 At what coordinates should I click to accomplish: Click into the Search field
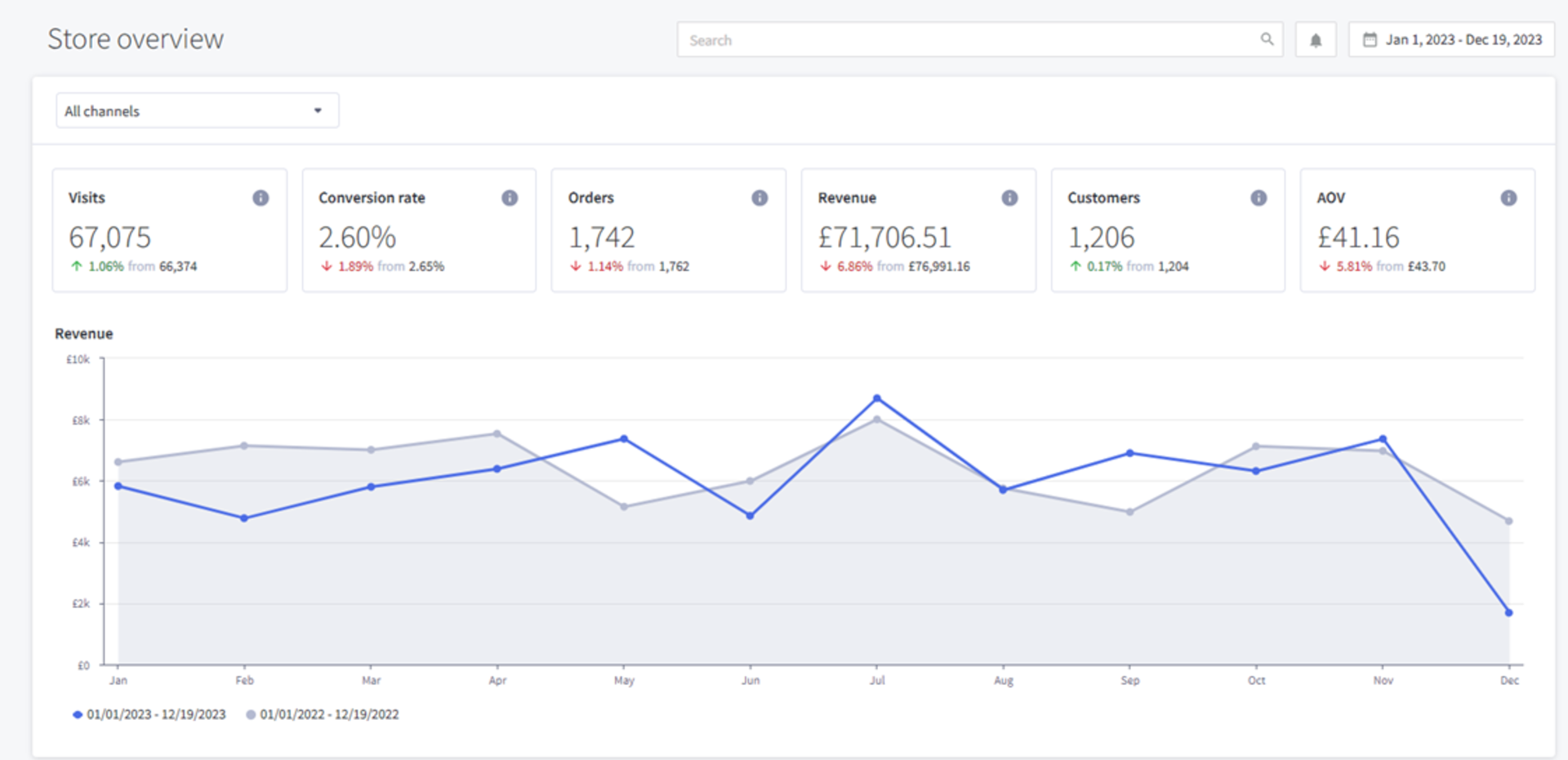coord(979,39)
